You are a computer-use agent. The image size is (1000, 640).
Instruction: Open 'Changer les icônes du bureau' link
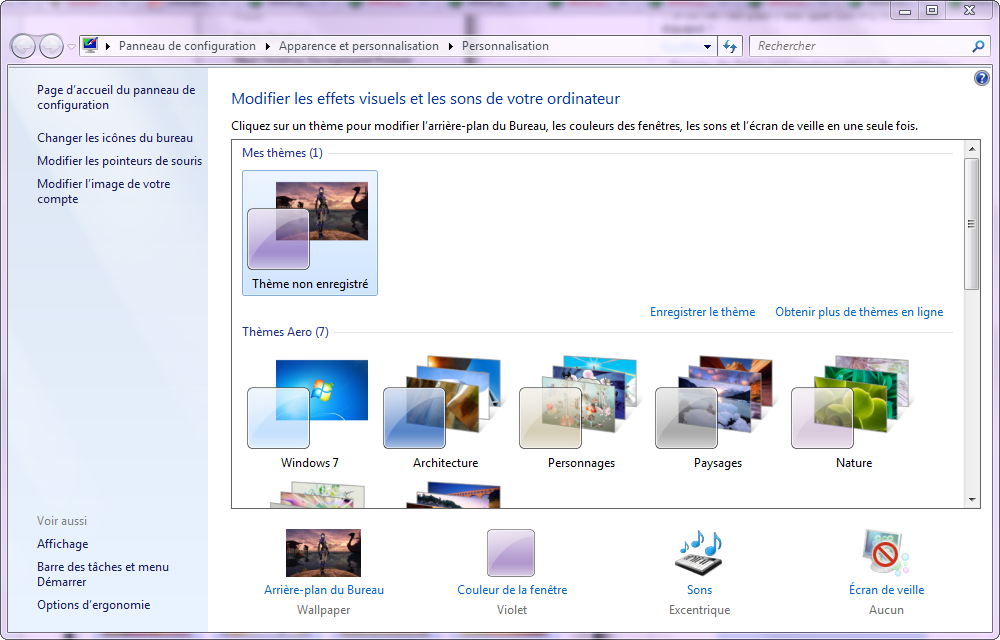click(115, 138)
